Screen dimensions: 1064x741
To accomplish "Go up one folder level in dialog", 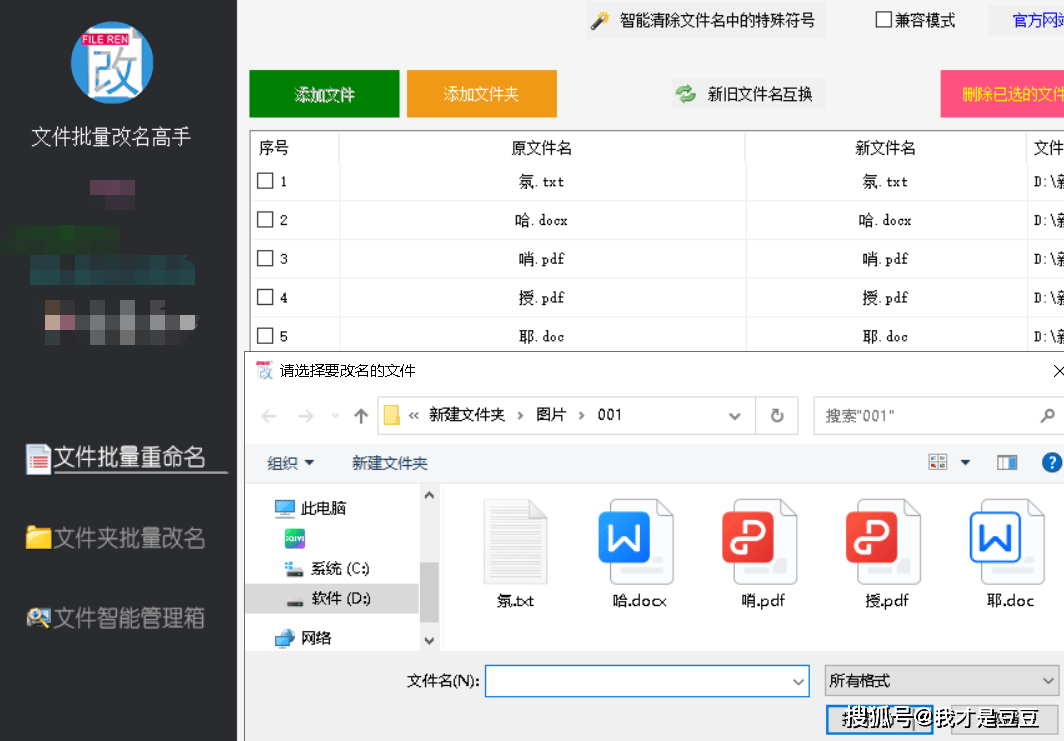I will tap(361, 416).
